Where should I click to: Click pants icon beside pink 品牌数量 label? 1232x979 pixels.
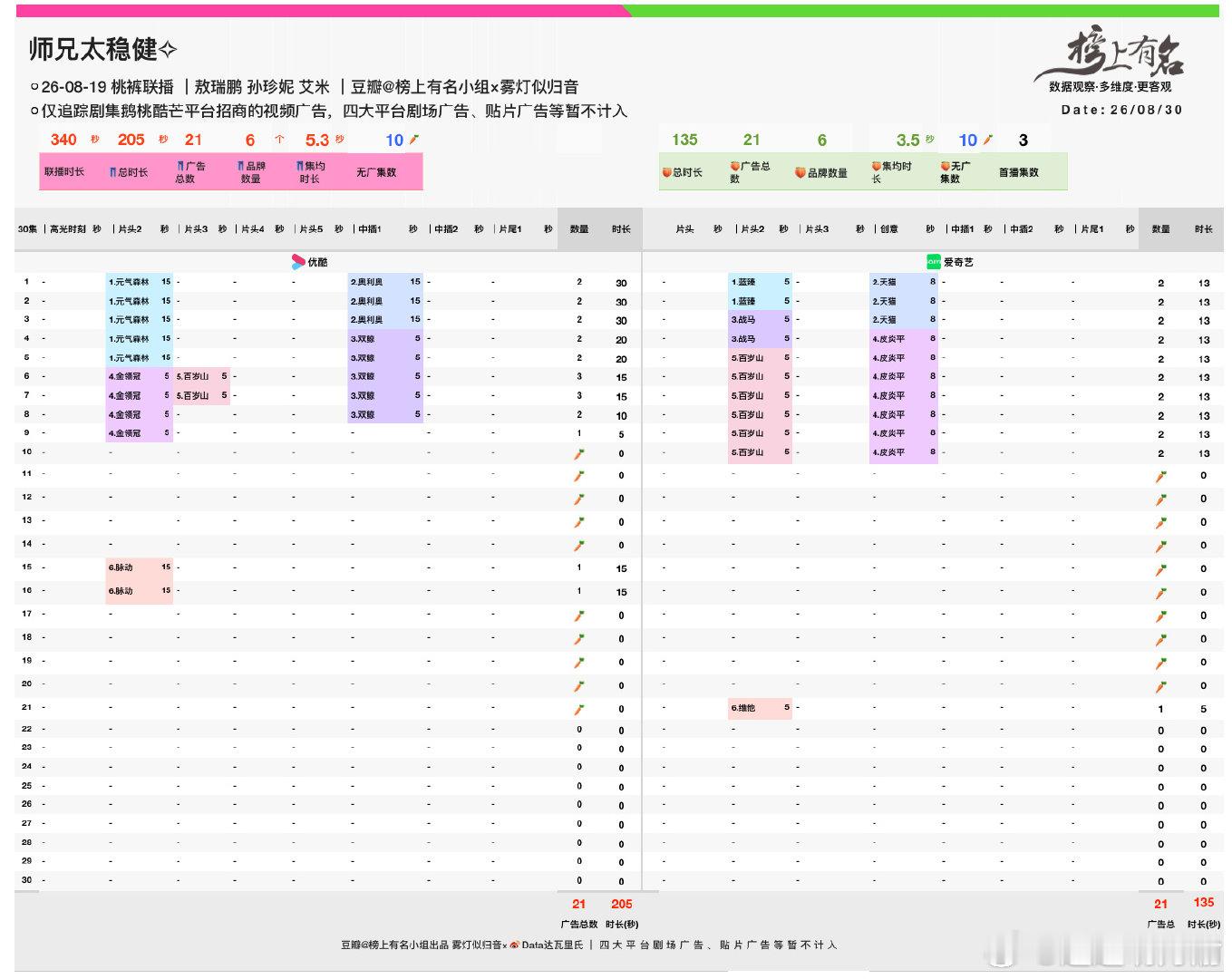(241, 166)
